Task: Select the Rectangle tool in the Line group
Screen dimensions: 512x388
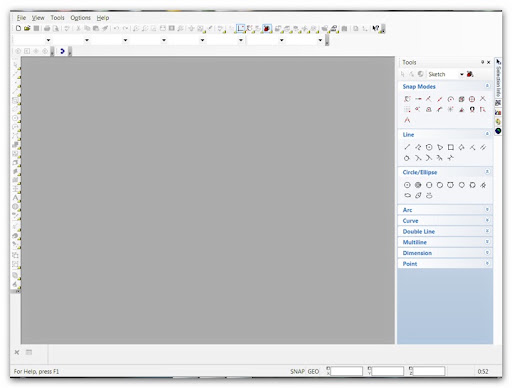Action: coord(451,147)
